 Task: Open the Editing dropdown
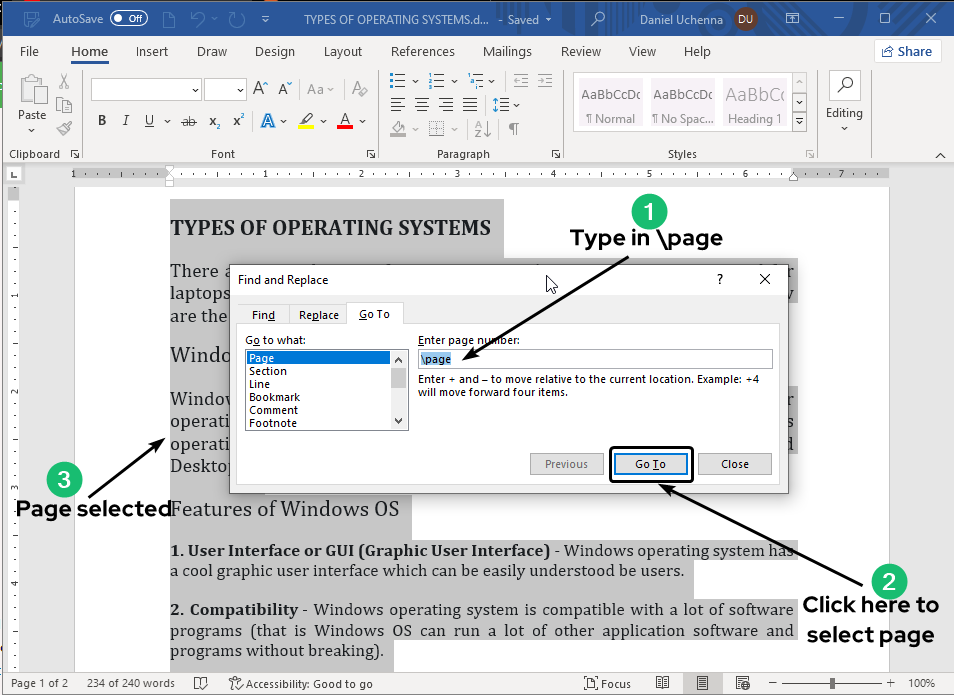pos(844,100)
